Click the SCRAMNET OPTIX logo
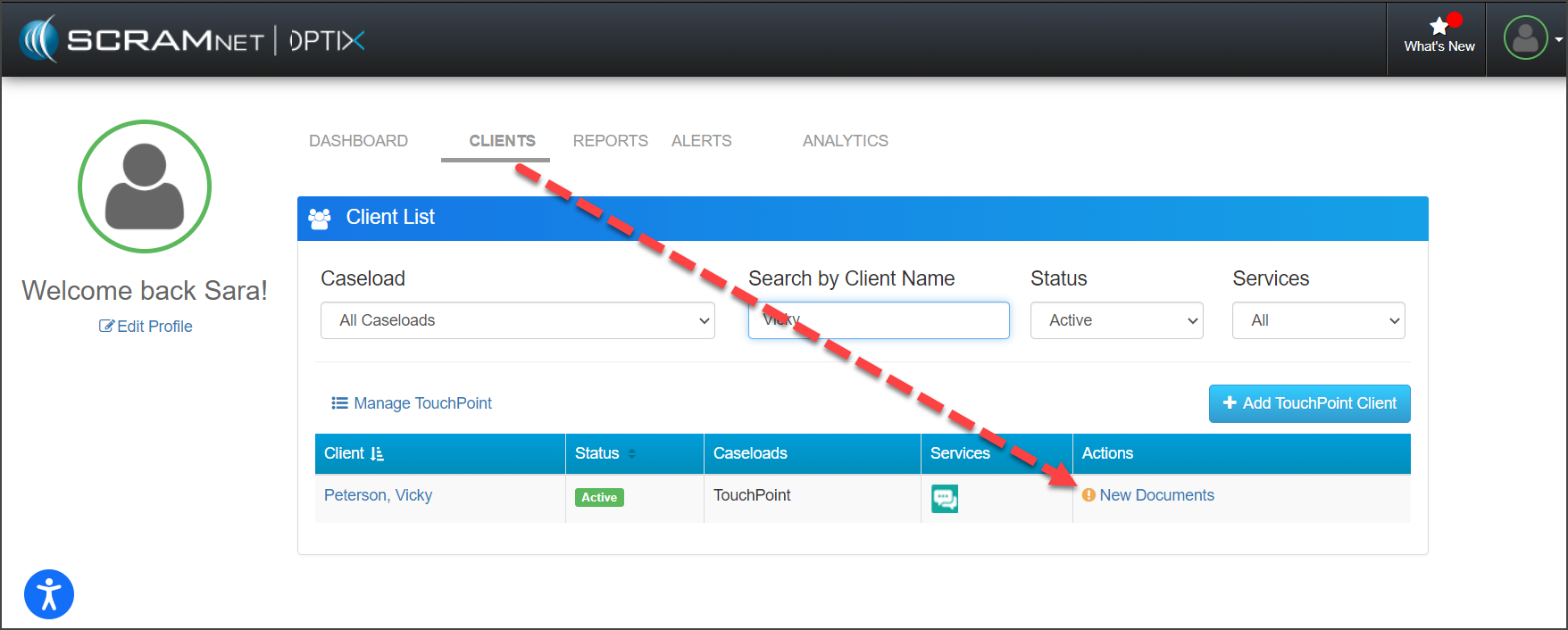 192,40
